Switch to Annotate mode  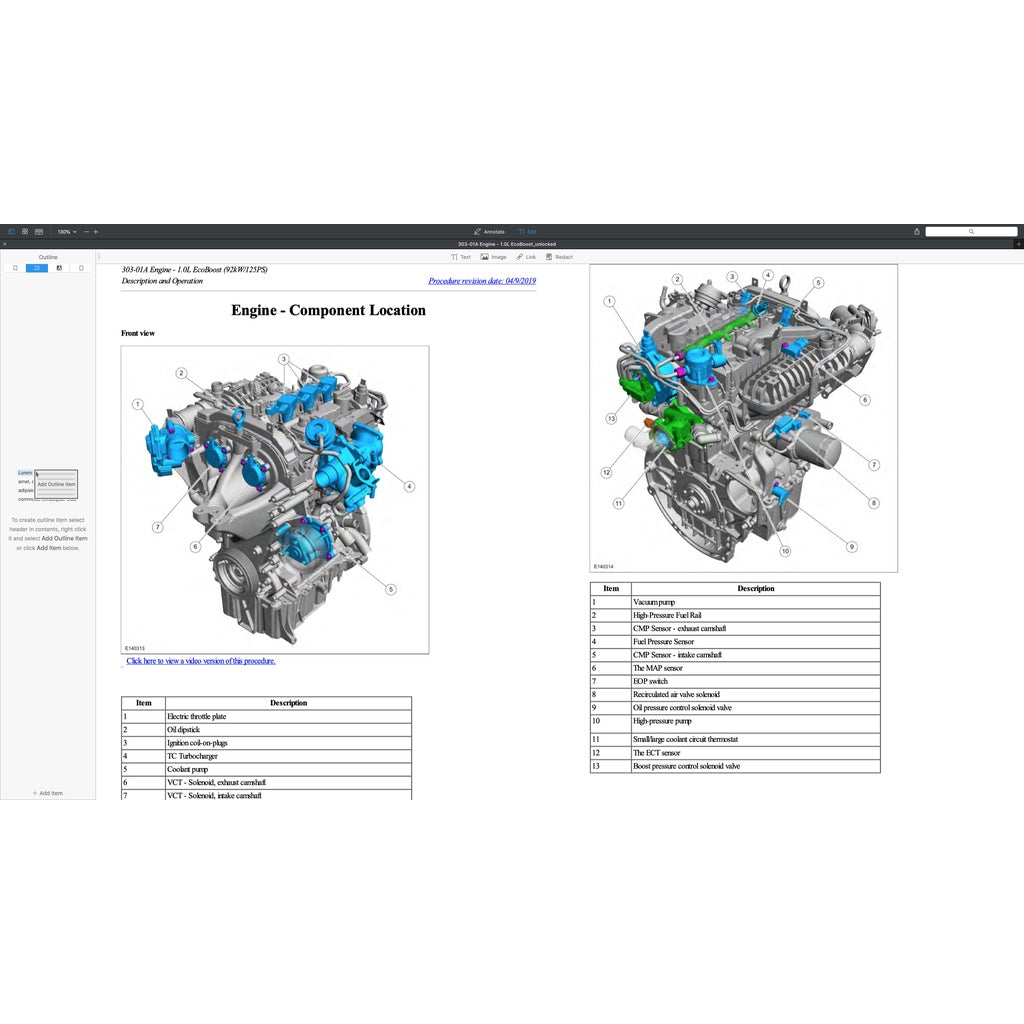489,231
